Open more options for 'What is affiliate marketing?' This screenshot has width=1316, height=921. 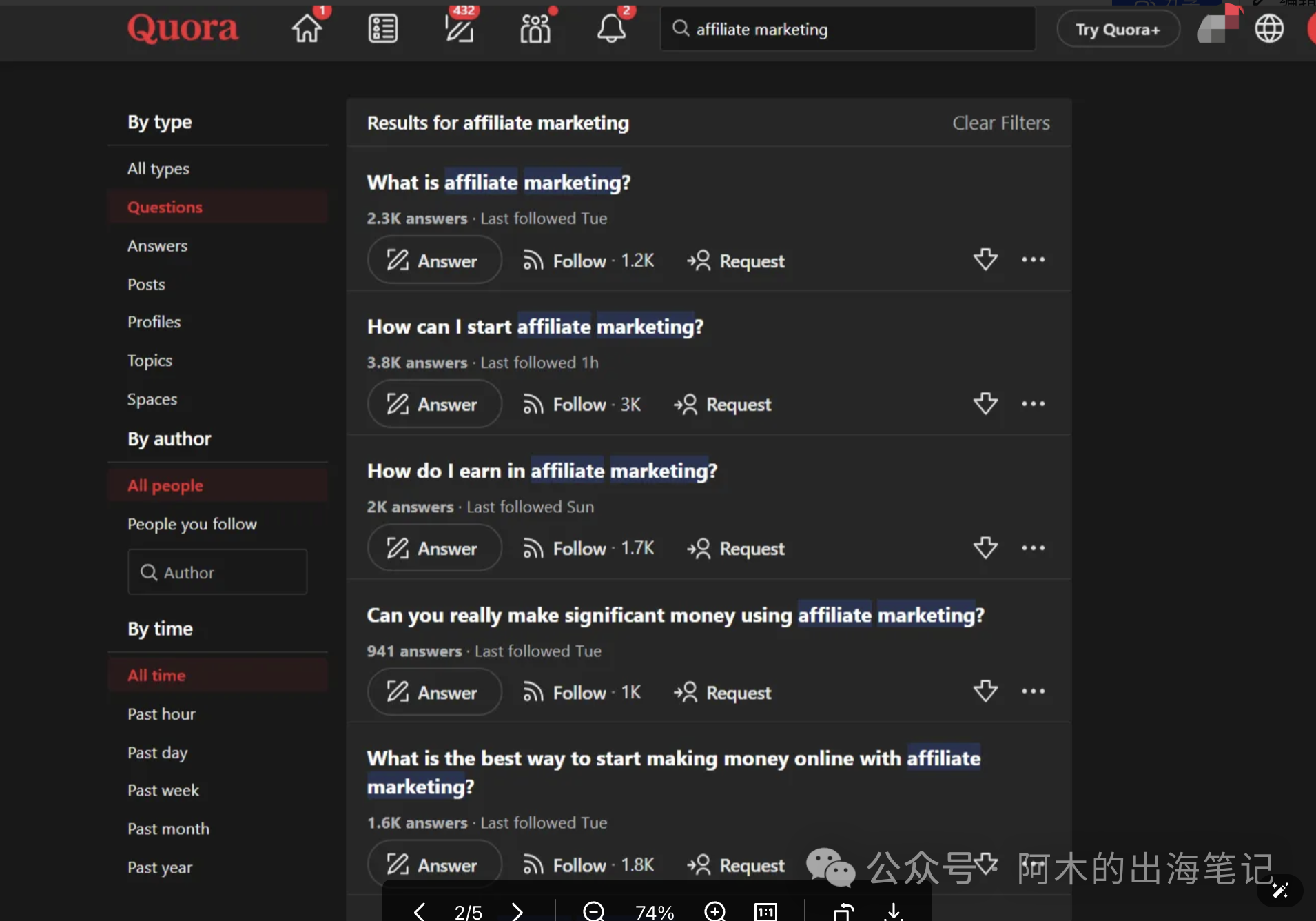click(1033, 260)
